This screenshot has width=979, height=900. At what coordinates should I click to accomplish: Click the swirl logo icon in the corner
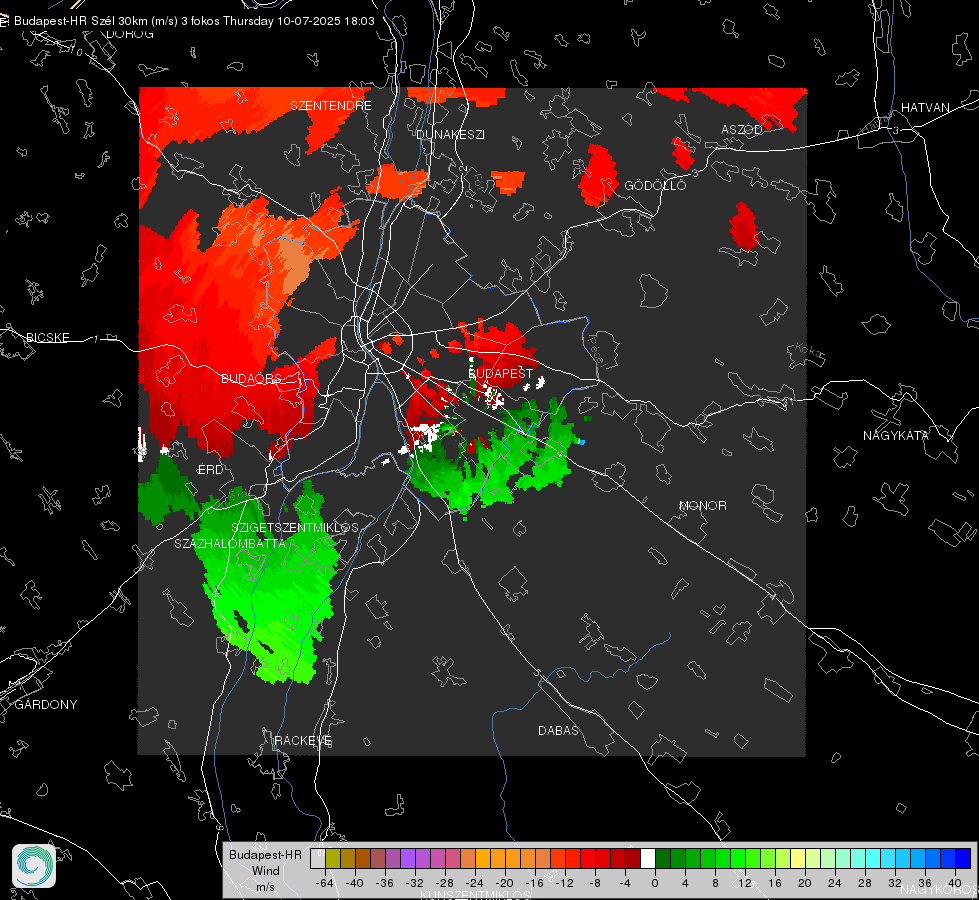pos(34,866)
